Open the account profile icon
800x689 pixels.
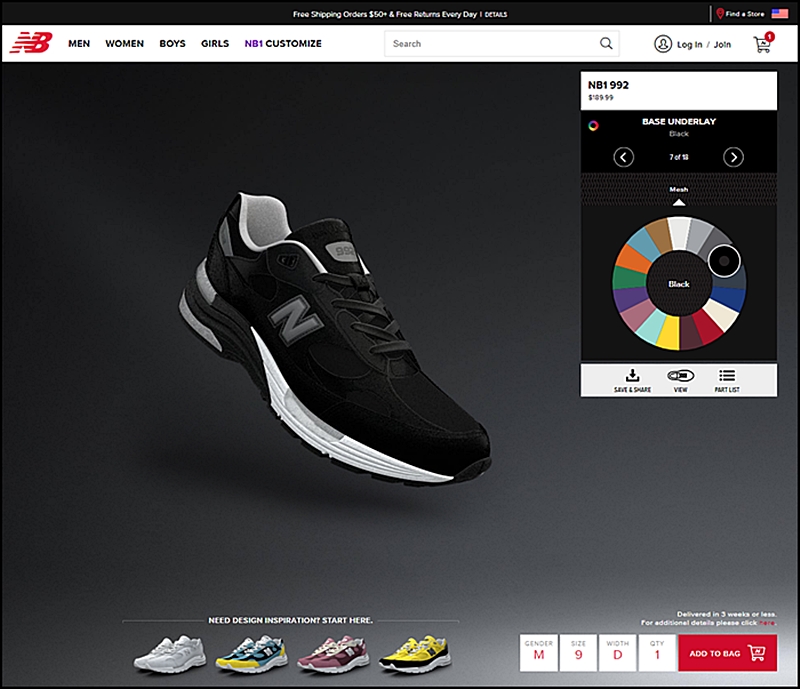tap(663, 44)
